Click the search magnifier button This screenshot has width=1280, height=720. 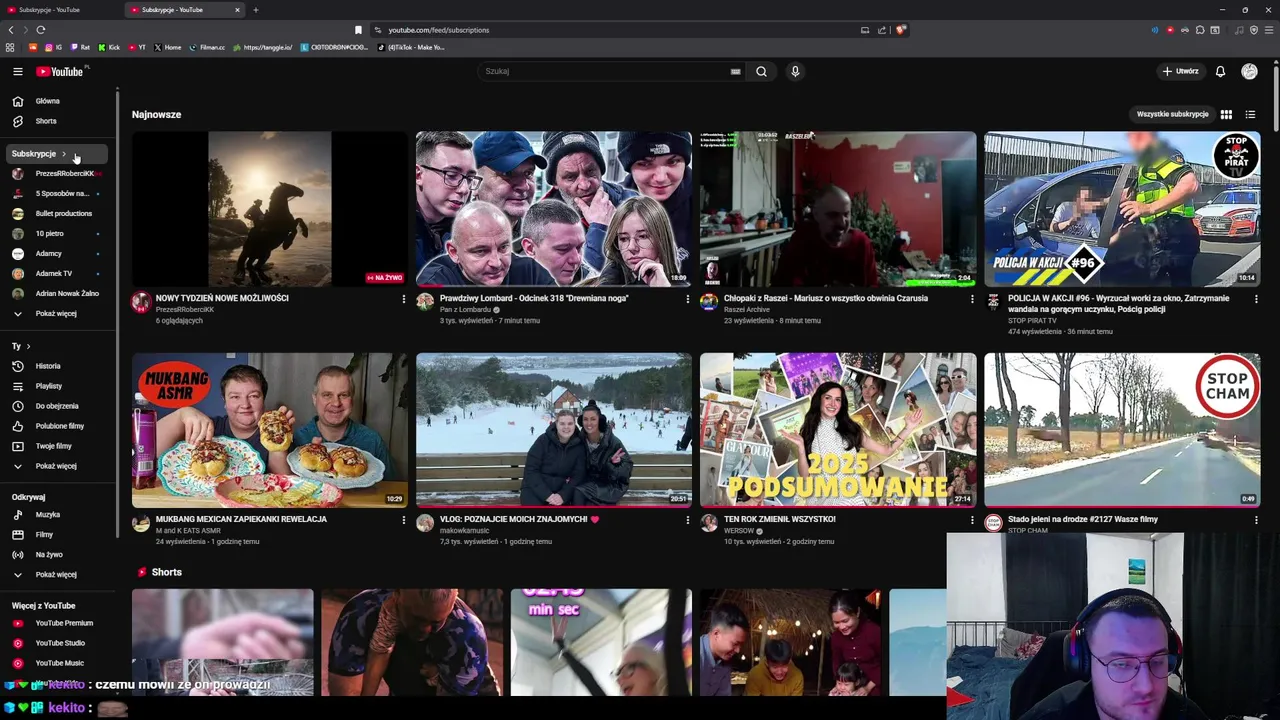[x=761, y=71]
